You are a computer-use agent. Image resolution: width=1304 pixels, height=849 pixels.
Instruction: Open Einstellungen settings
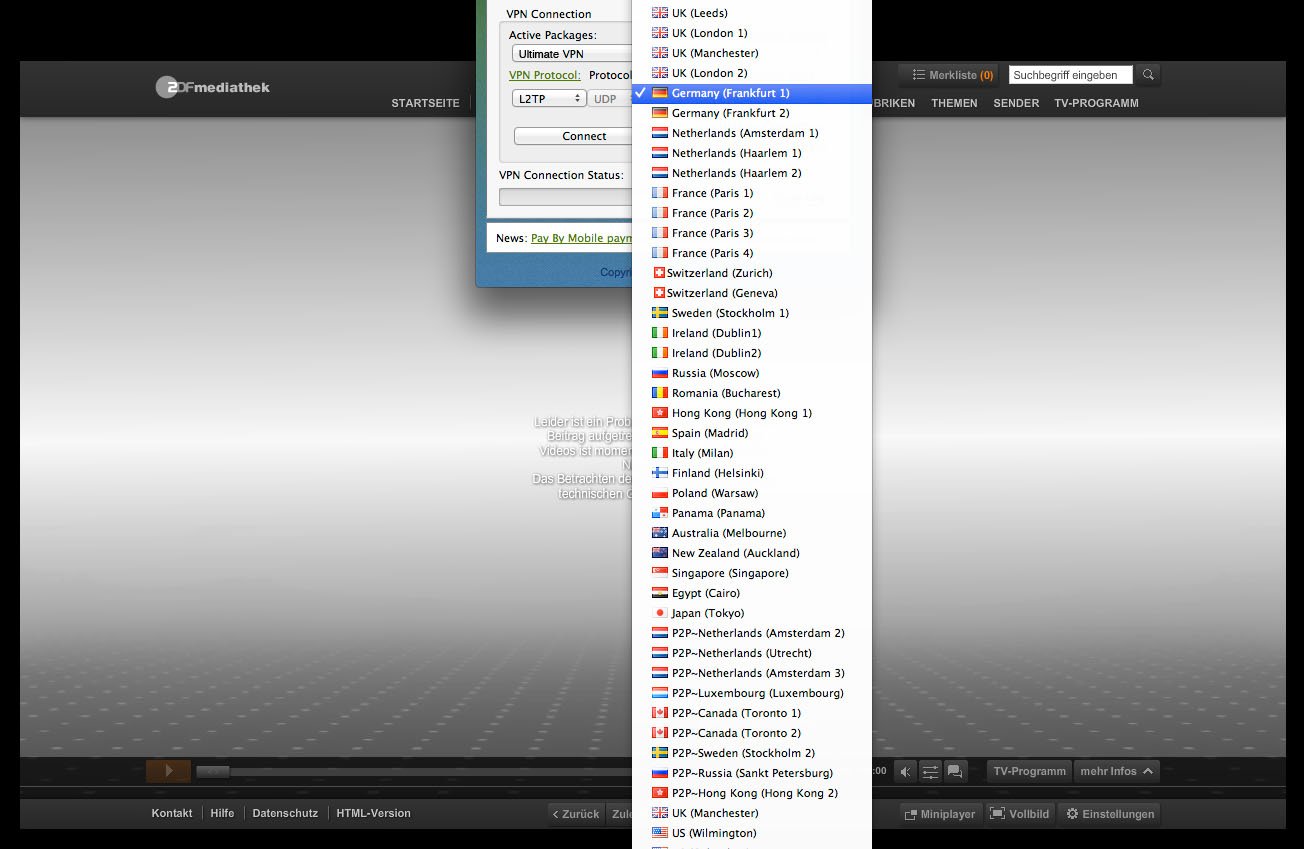click(1110, 814)
